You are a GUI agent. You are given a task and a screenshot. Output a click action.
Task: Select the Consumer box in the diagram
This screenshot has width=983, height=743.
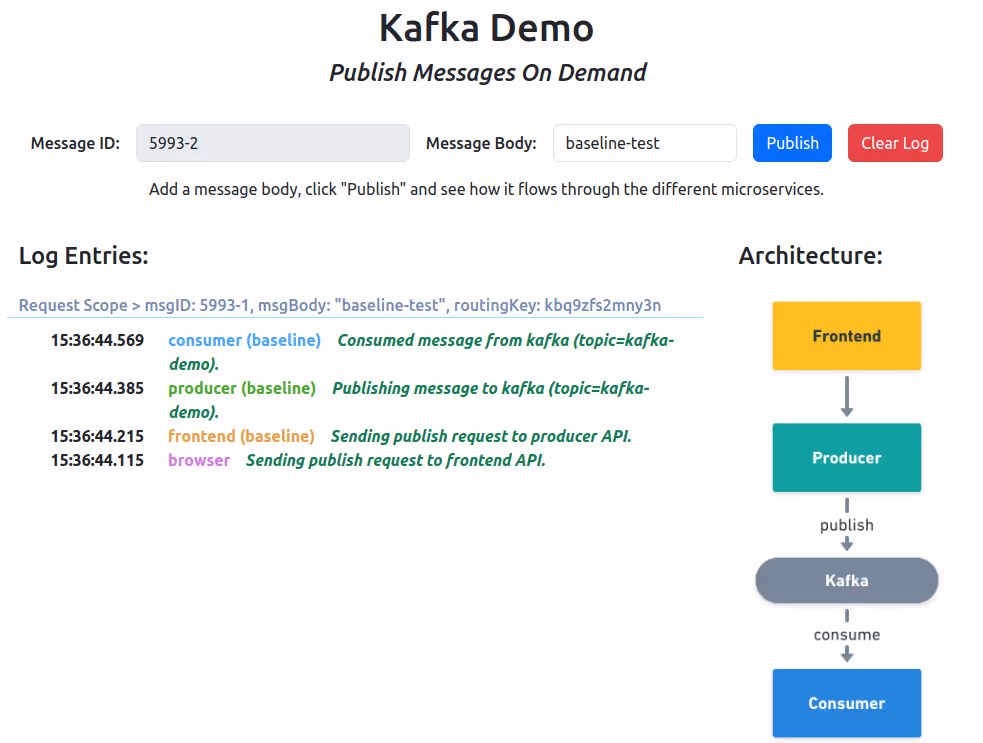(x=846, y=703)
